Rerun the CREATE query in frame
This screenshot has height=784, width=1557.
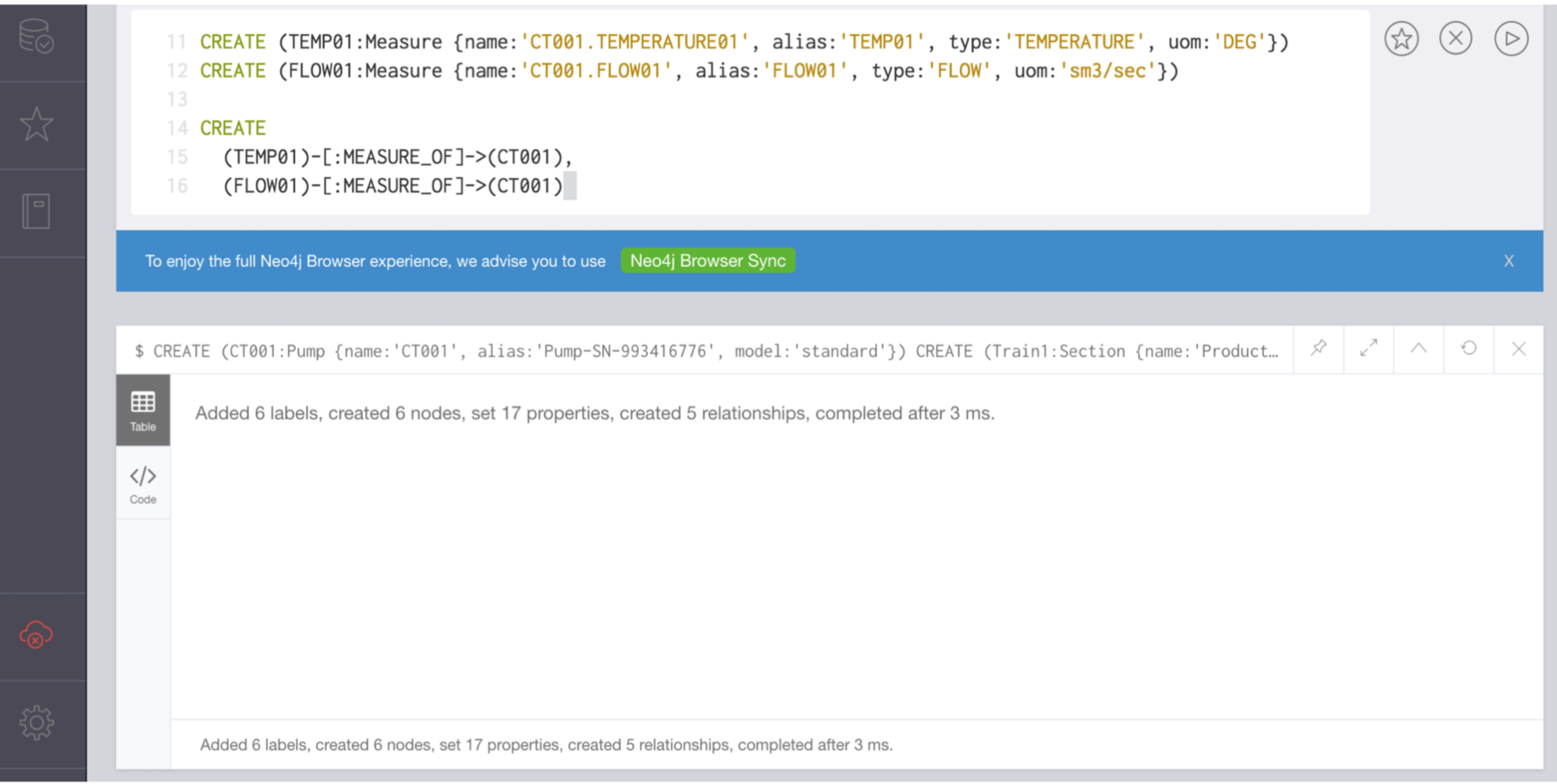[x=1468, y=349]
